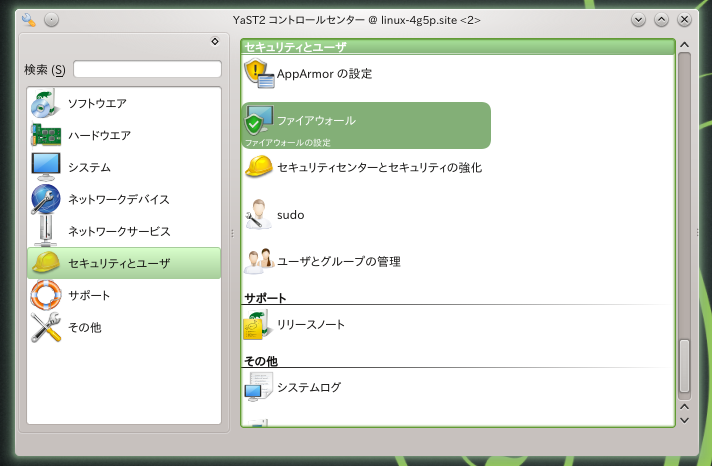Choose ネットワークデバイス label in sidebar
This screenshot has width=712, height=466.
pos(119,199)
